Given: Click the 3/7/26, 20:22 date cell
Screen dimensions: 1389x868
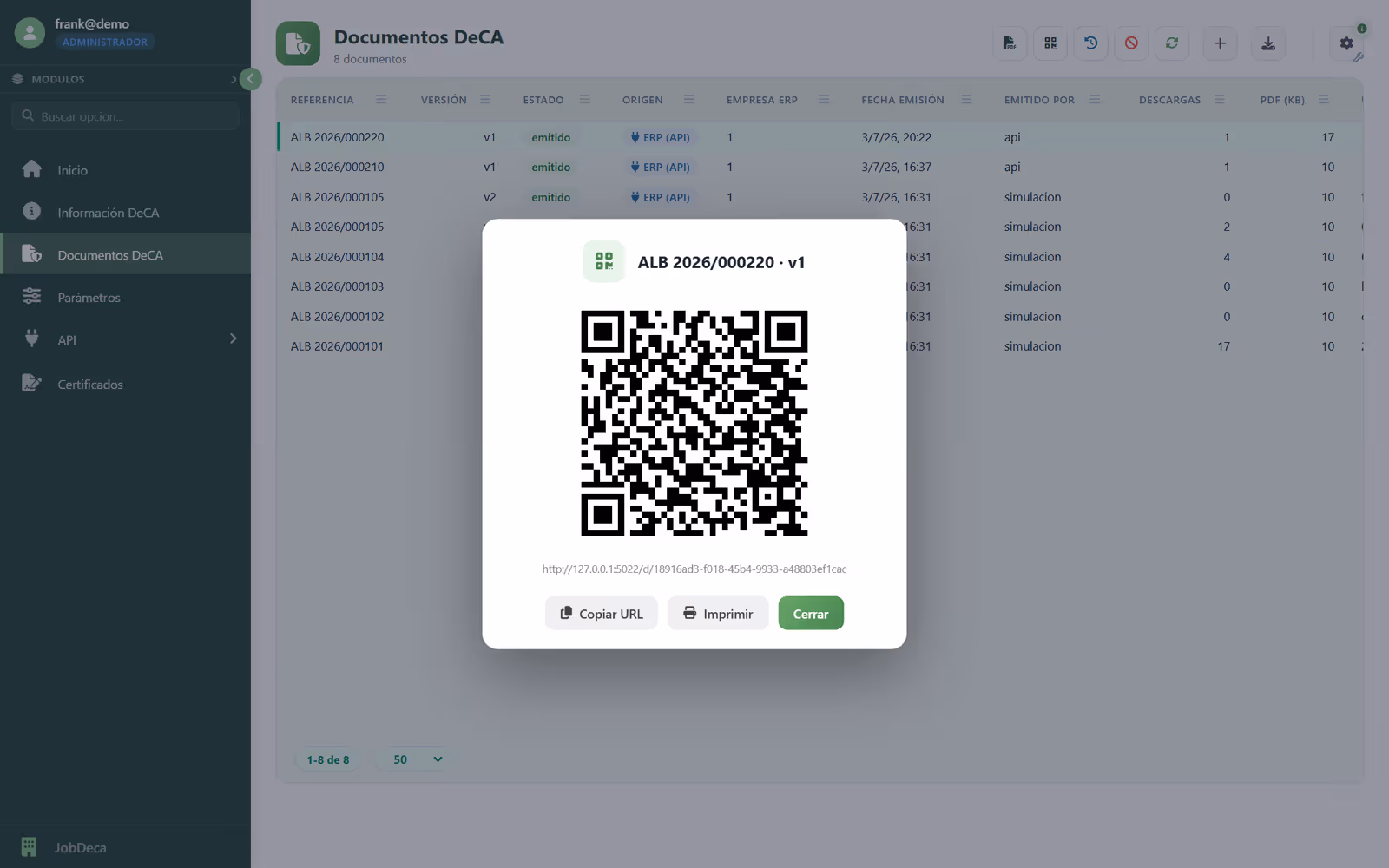Looking at the screenshot, I should coord(897,137).
